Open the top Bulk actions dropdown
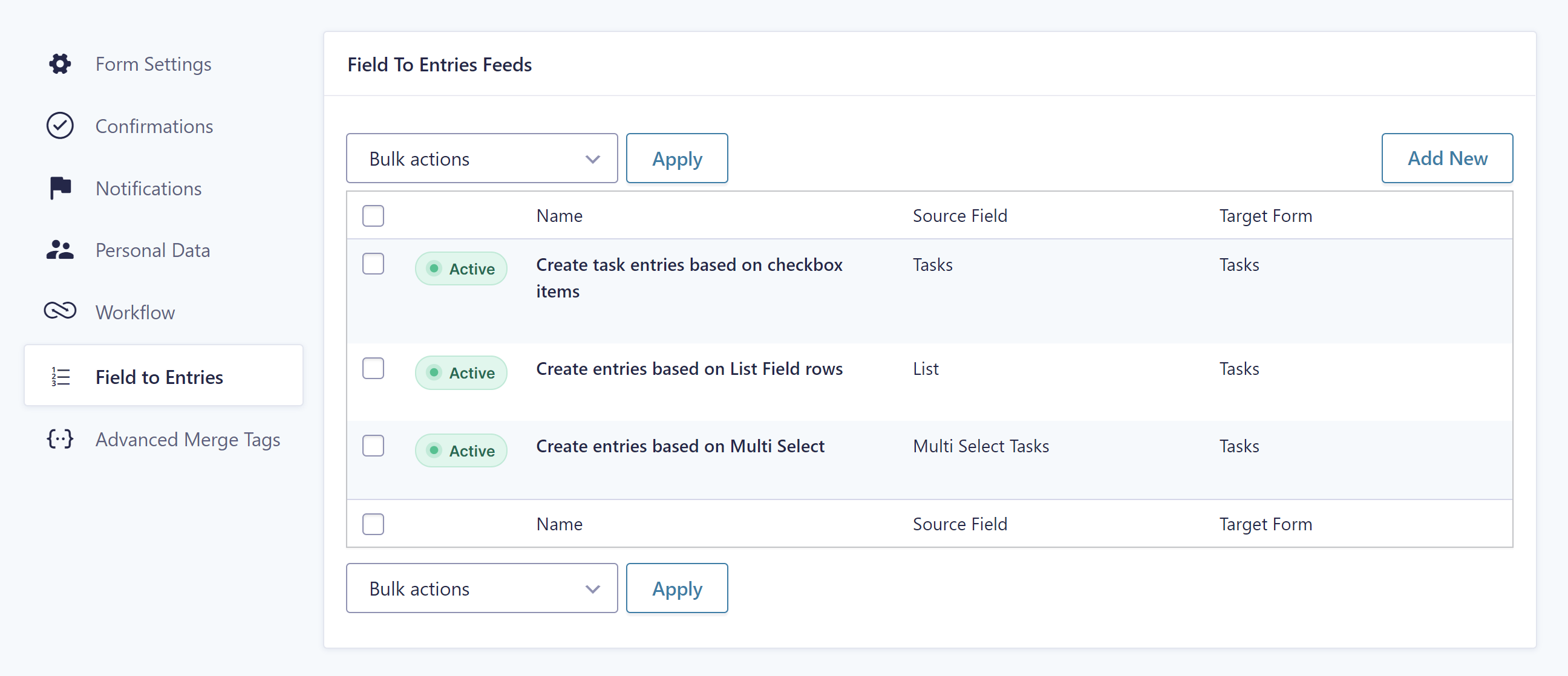 point(481,158)
